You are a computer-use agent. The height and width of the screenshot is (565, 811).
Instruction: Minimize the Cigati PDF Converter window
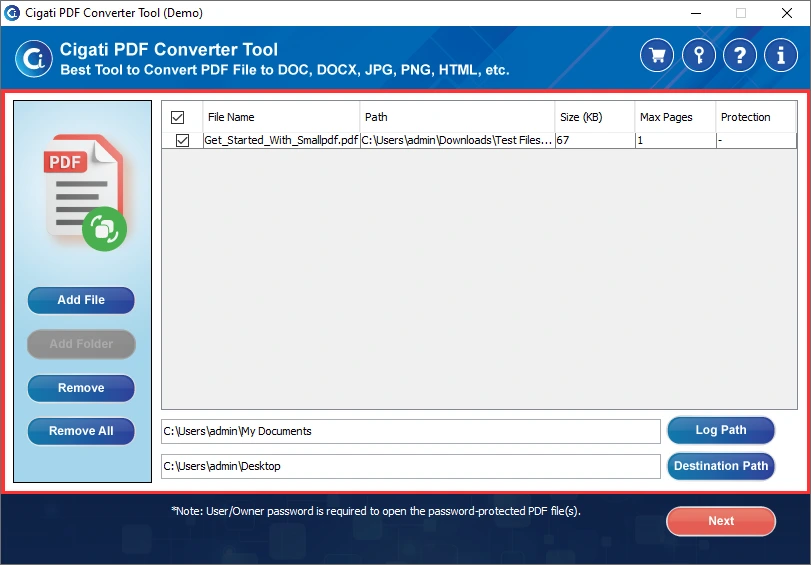tap(696, 13)
